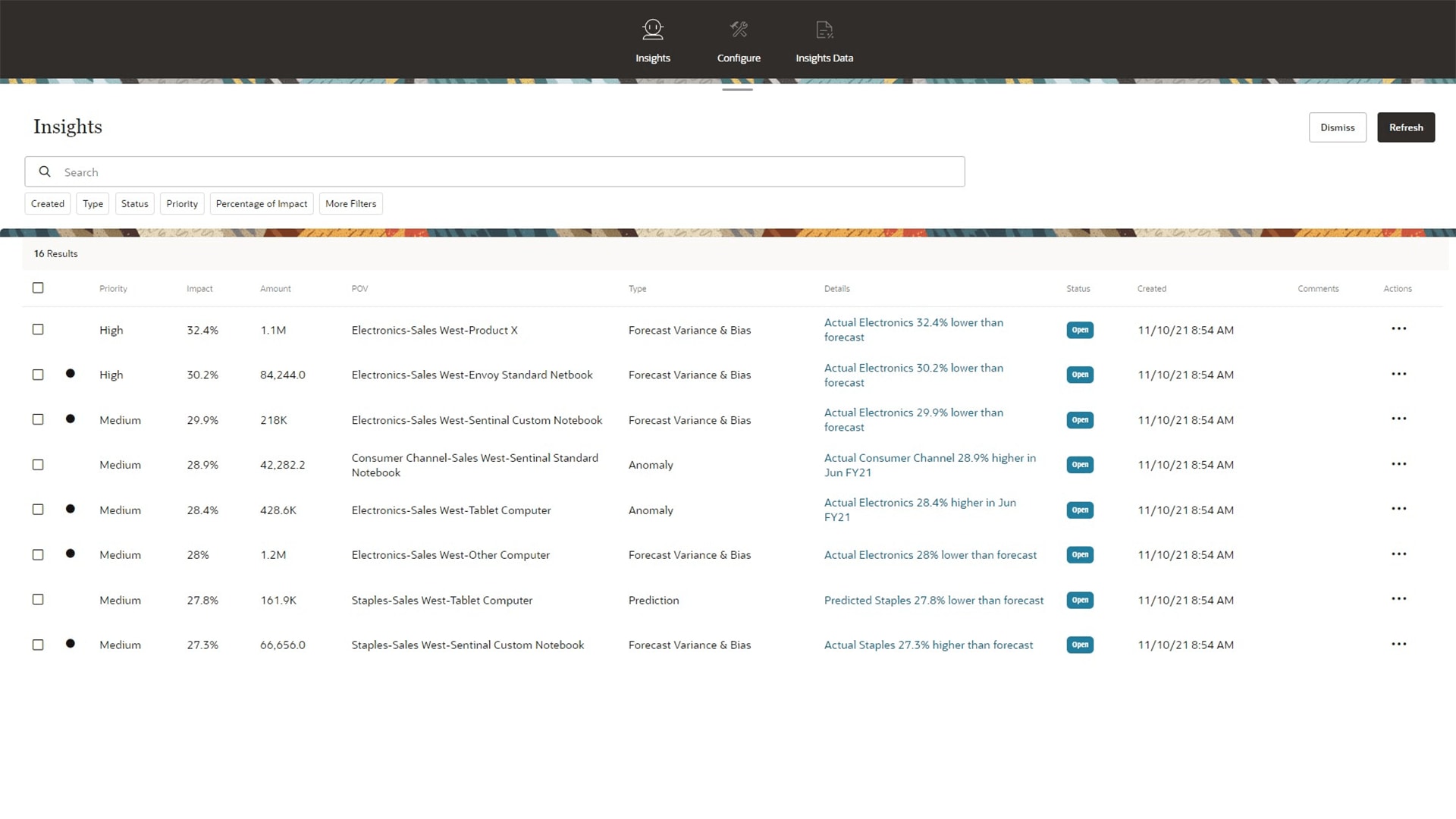
Task: Click the search magnifier icon
Action: click(x=45, y=171)
